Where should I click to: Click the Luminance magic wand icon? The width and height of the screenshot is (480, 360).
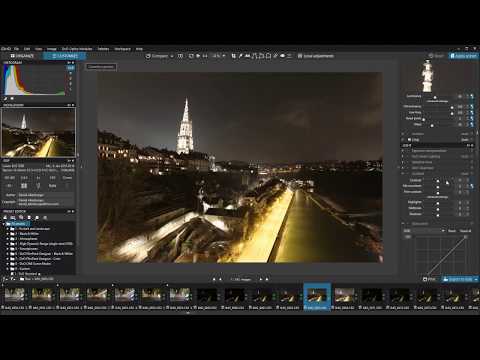(x=472, y=96)
